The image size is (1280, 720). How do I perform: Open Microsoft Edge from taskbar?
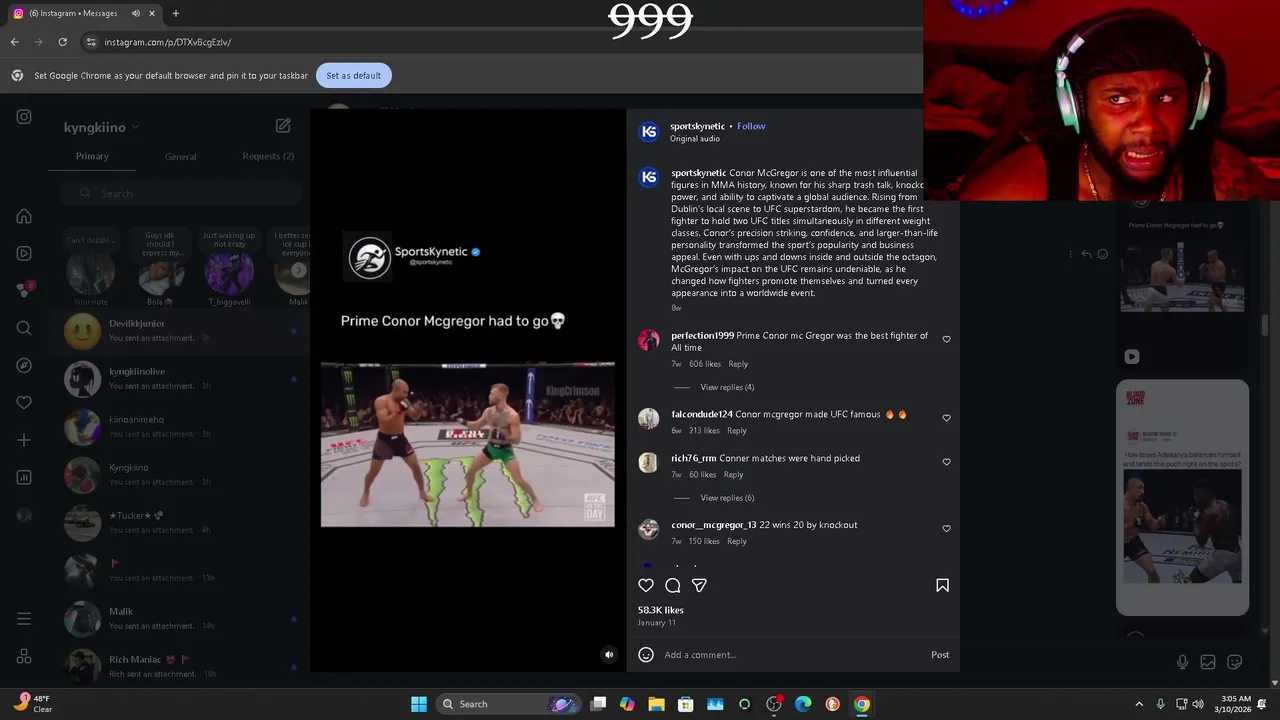(x=803, y=704)
